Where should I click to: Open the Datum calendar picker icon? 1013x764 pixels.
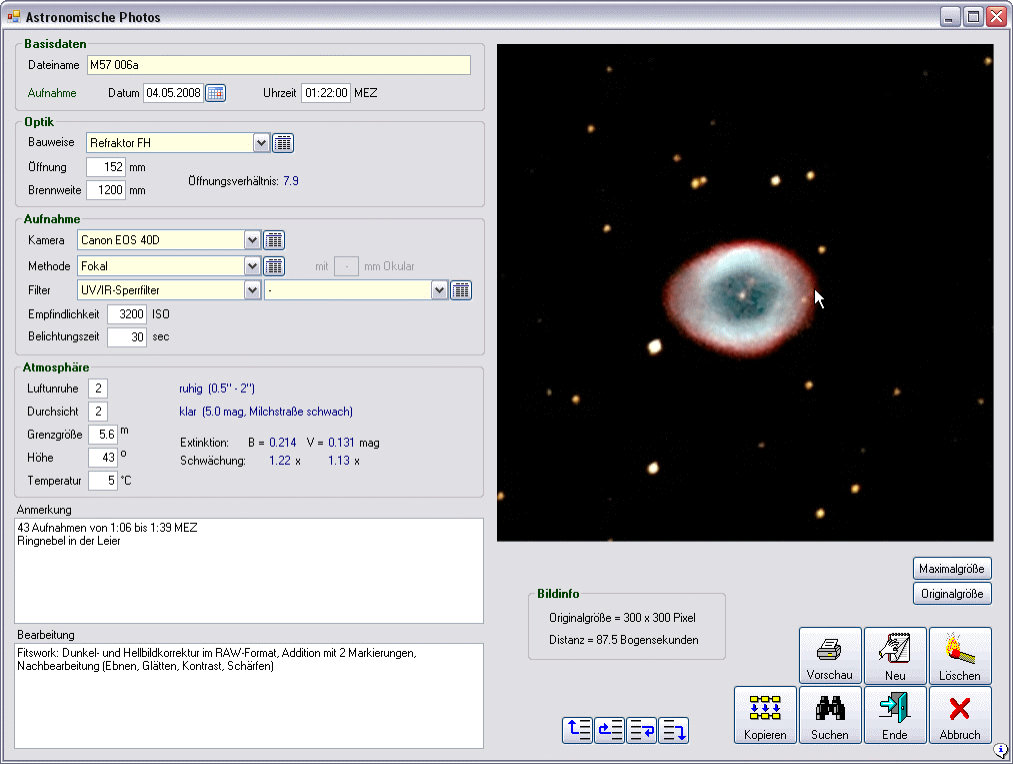click(x=216, y=93)
